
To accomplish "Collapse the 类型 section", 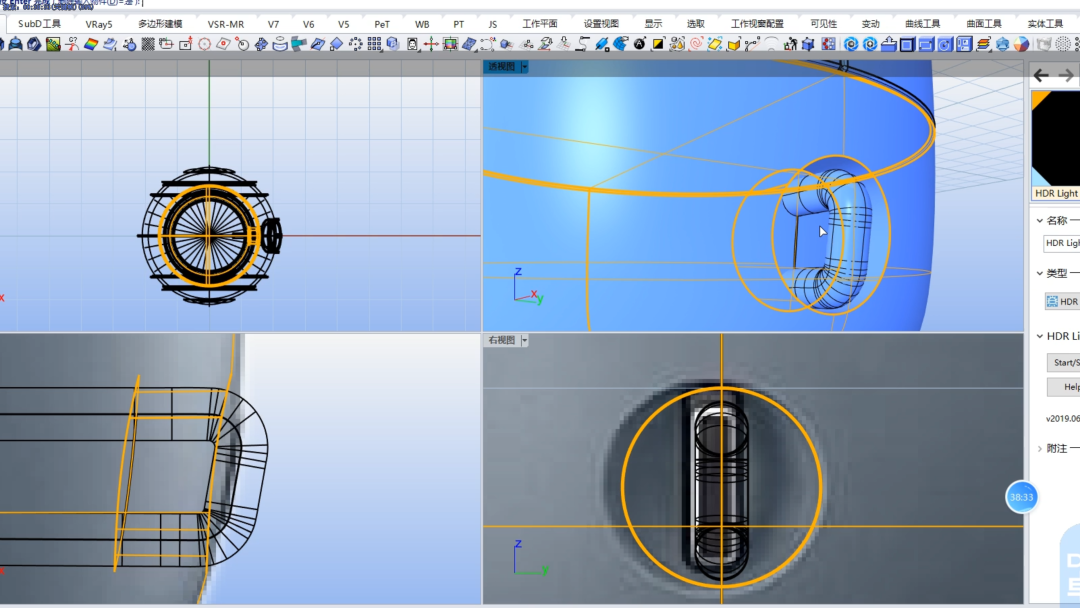I will tap(1040, 273).
